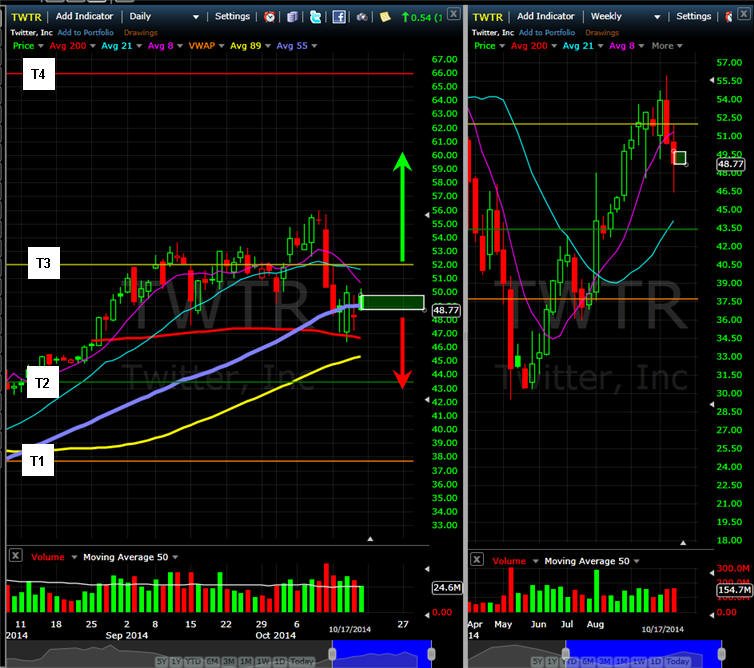Click Add to Portfolio link in daily chart
The height and width of the screenshot is (668, 754).
pyautogui.click(x=86, y=32)
